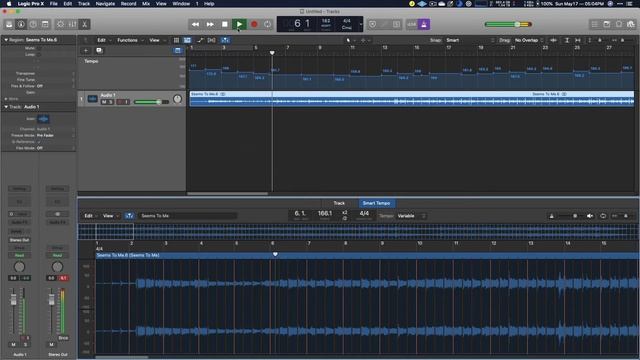The image size is (640, 360).
Task: Click the Vertical Auto Zoom button
Action: [x=567, y=40]
